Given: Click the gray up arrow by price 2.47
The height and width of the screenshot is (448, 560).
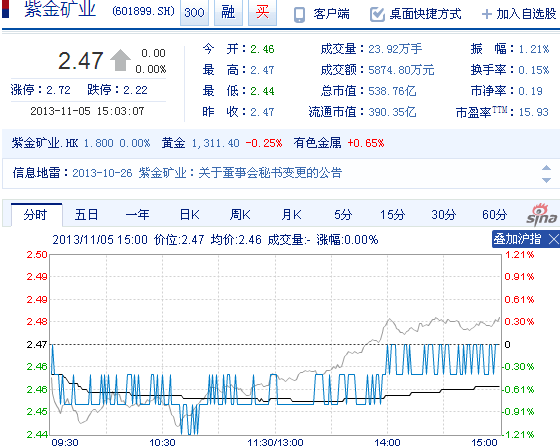Looking at the screenshot, I should (x=120, y=60).
